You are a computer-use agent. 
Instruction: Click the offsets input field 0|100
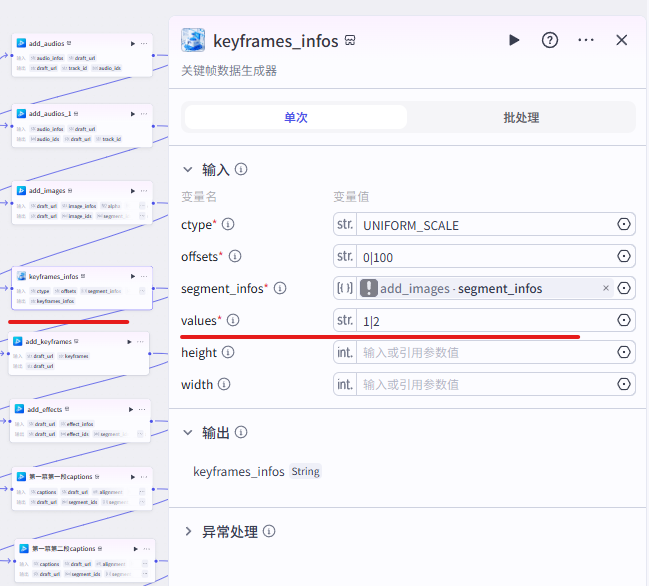click(486, 257)
